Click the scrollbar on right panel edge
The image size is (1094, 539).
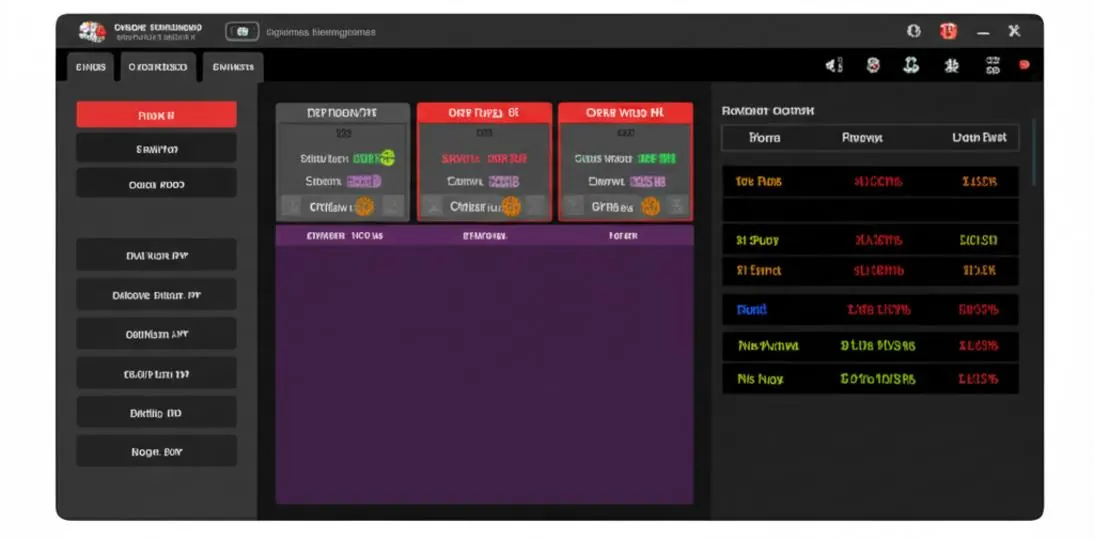[1034, 152]
